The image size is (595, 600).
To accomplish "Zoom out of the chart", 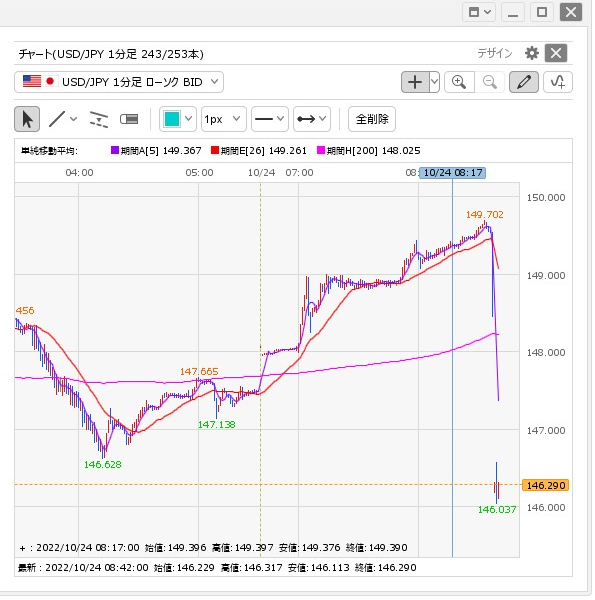I will (x=490, y=82).
